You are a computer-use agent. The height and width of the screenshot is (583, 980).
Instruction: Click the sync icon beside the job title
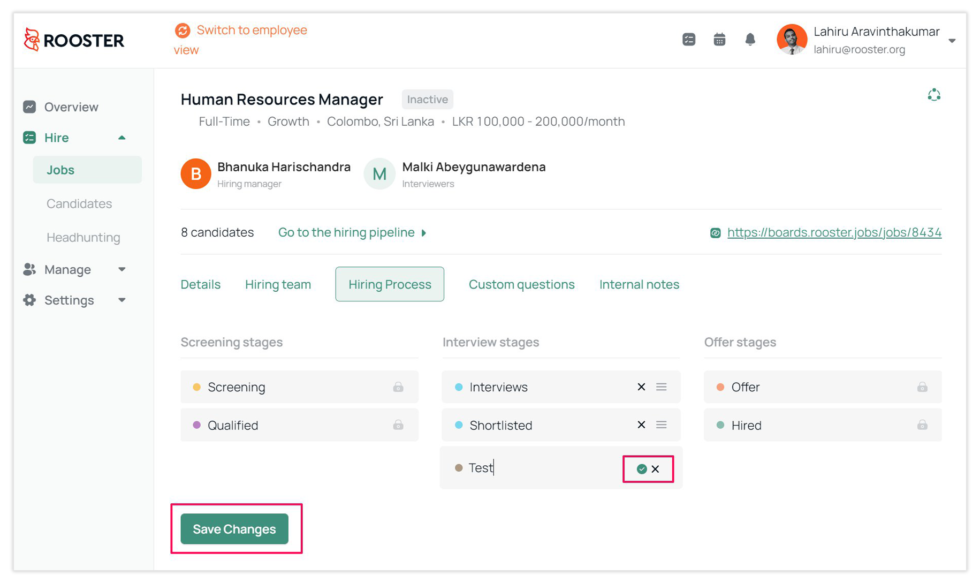[x=934, y=93]
